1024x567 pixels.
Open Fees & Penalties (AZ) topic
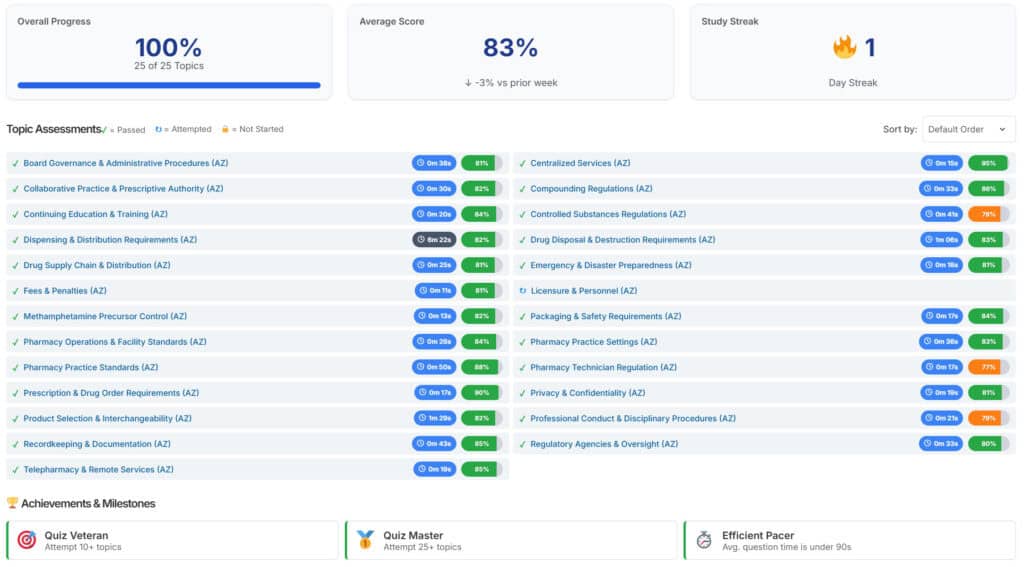coord(65,291)
